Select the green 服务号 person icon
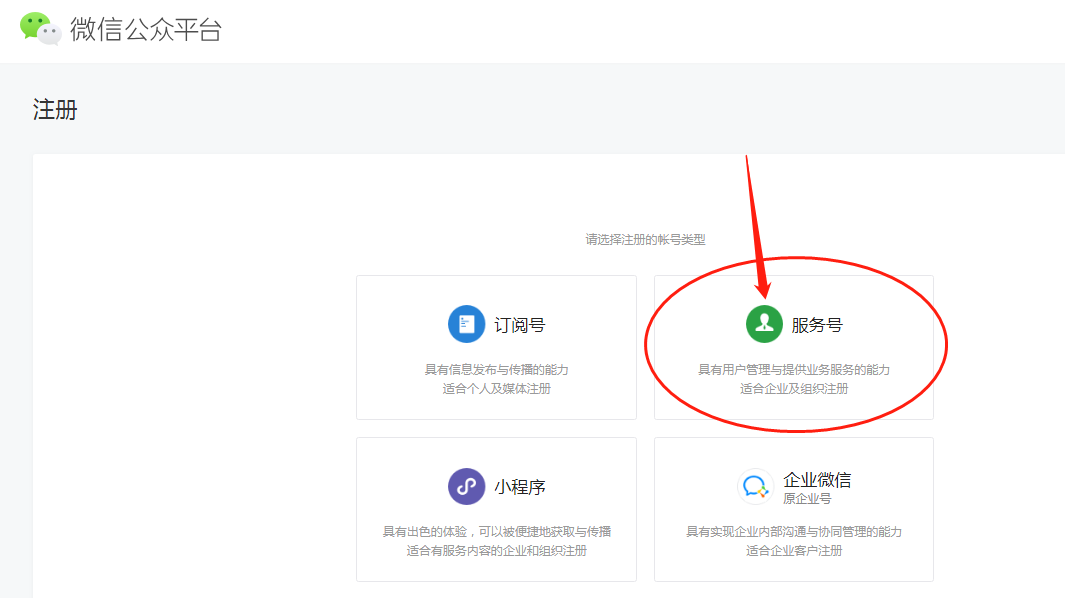This screenshot has width=1065, height=598. tap(764, 324)
